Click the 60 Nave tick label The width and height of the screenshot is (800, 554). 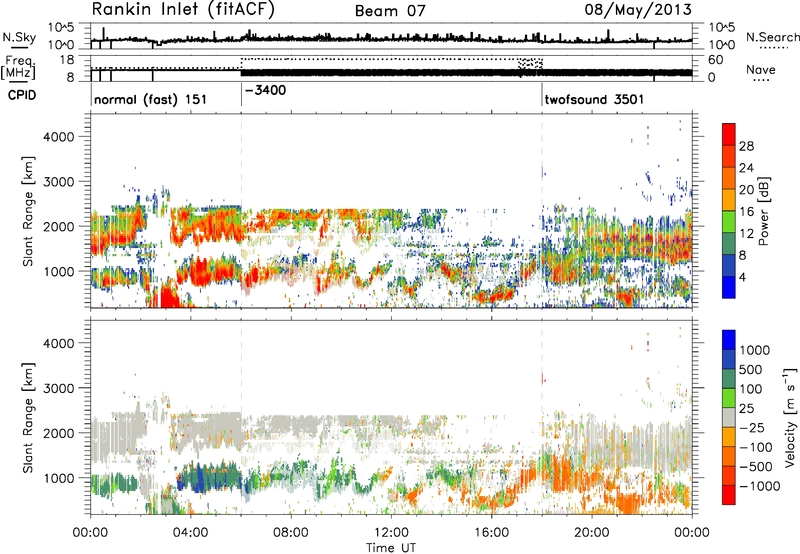coord(716,60)
